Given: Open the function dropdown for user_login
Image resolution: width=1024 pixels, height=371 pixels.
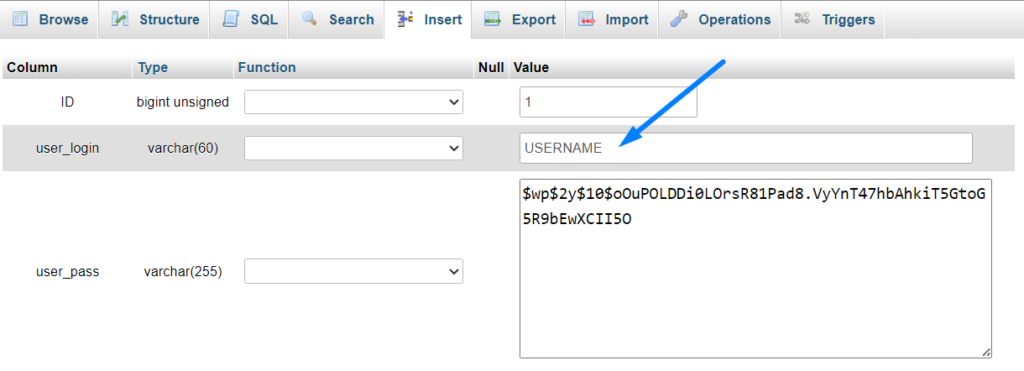Looking at the screenshot, I should tap(353, 148).
